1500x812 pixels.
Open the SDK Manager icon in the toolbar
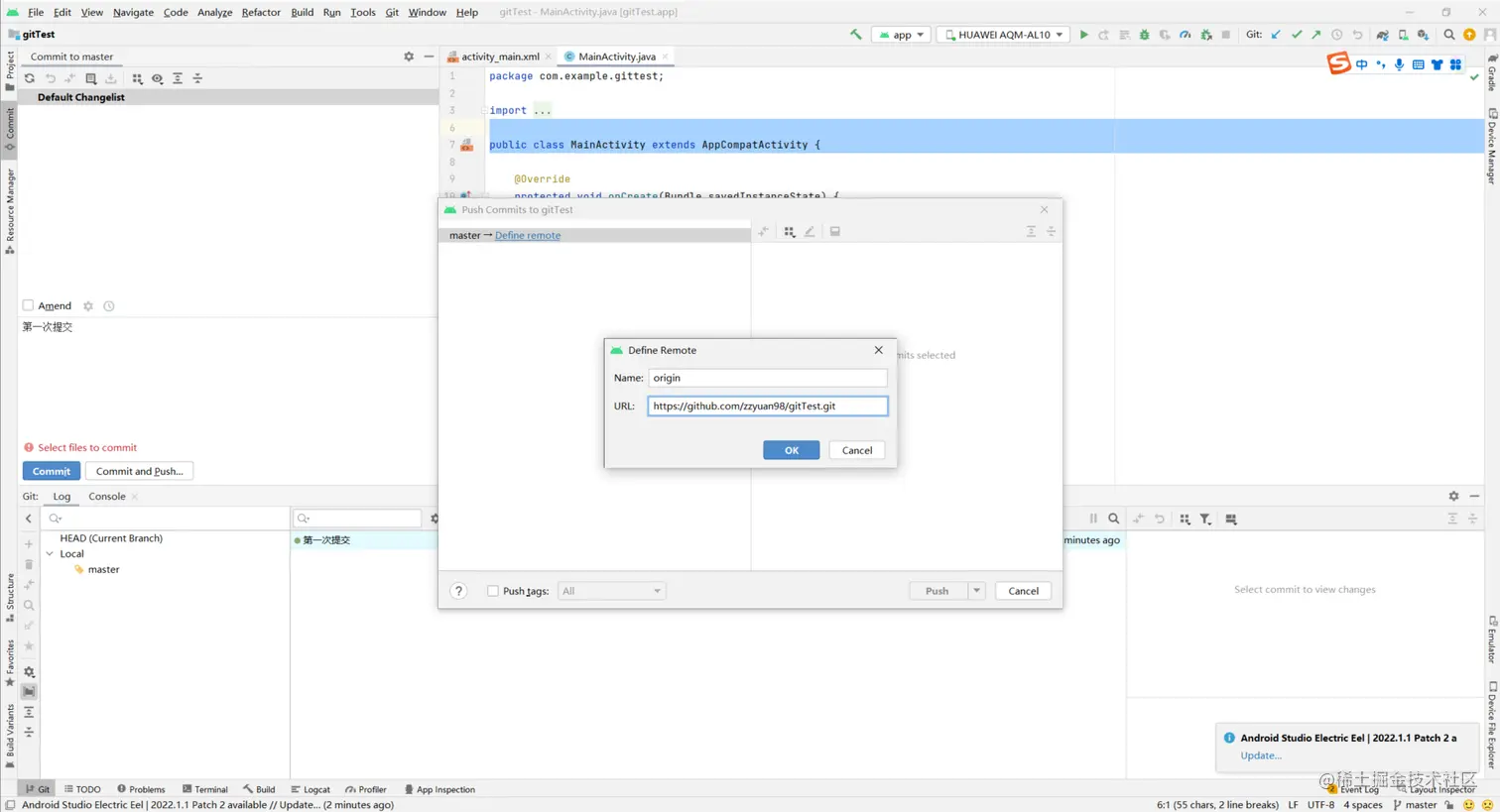[x=1423, y=35]
